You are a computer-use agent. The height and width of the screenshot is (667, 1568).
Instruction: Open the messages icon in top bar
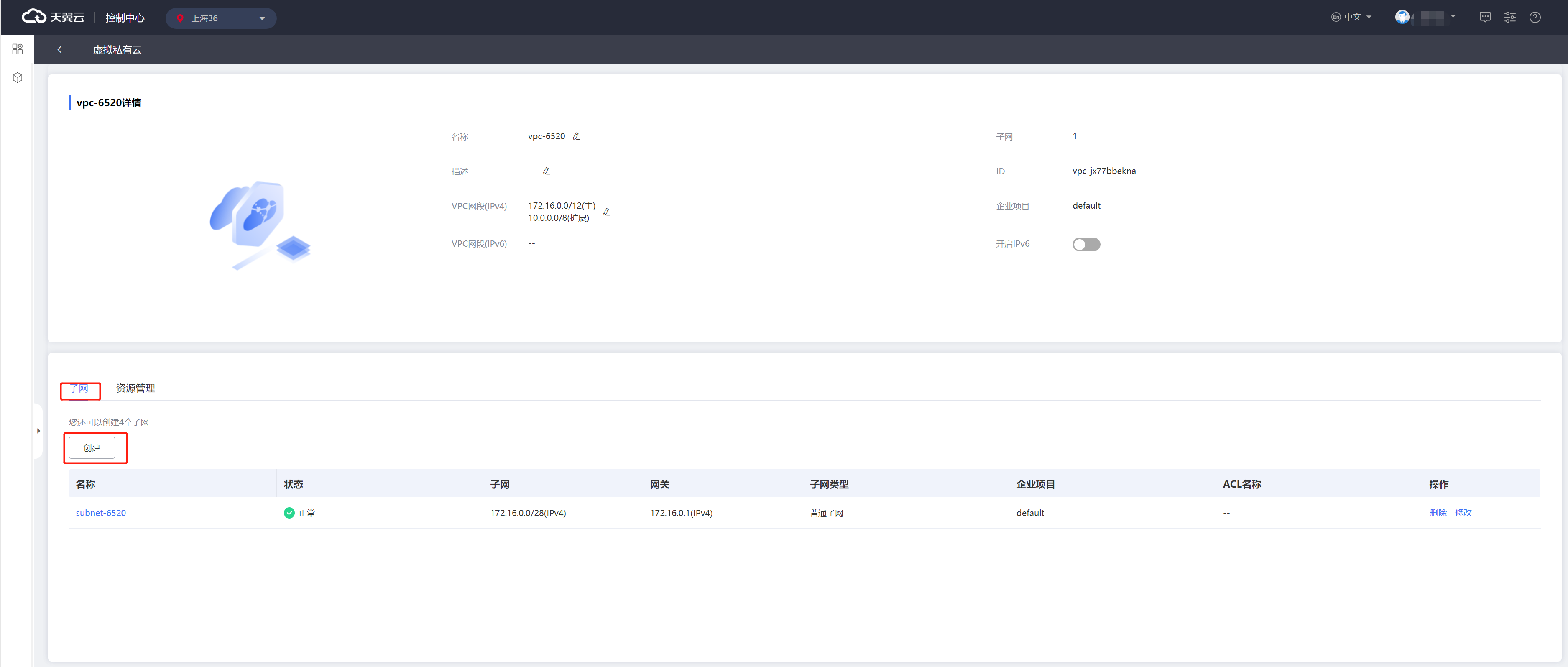coord(1485,17)
